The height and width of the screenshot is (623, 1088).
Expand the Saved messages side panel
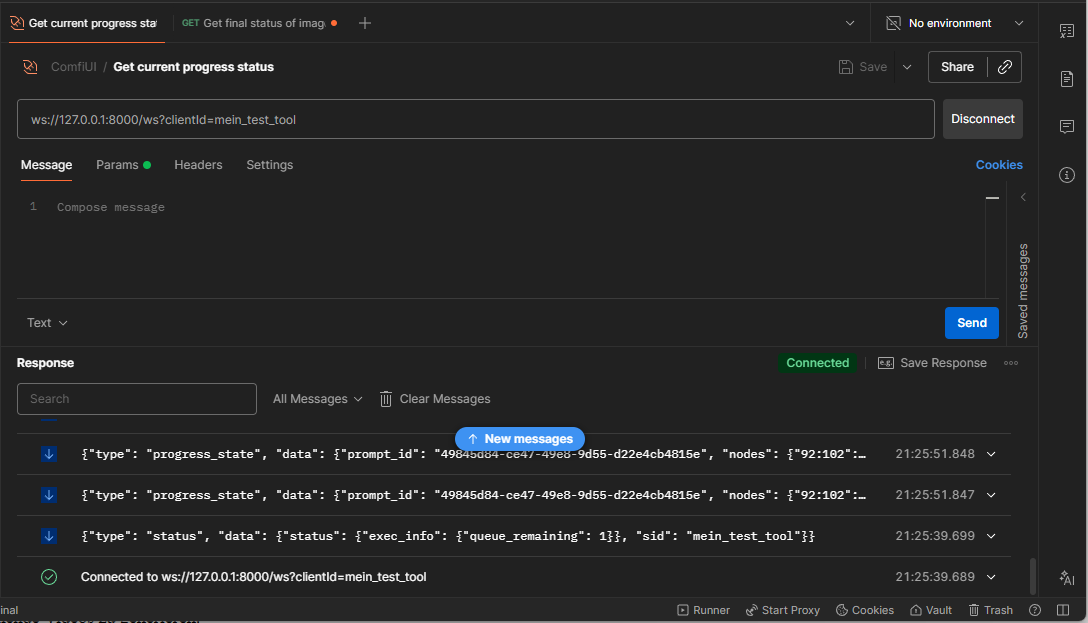(x=1023, y=198)
